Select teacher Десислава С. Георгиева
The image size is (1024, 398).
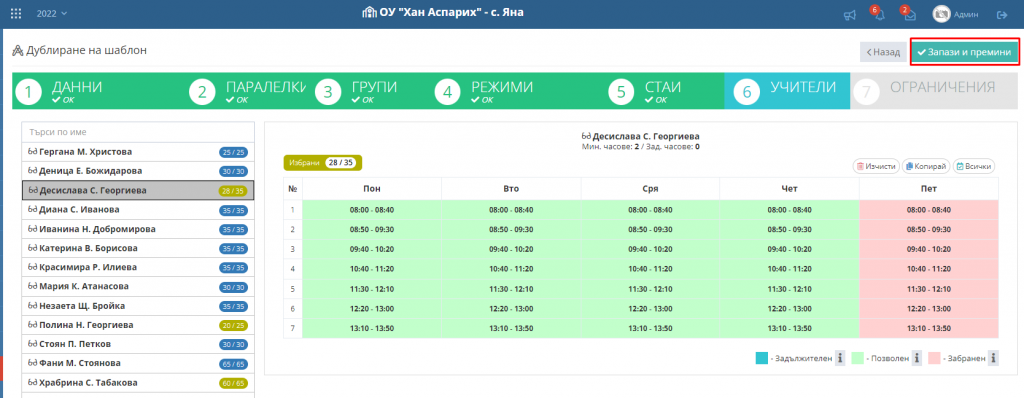pyautogui.click(x=138, y=190)
